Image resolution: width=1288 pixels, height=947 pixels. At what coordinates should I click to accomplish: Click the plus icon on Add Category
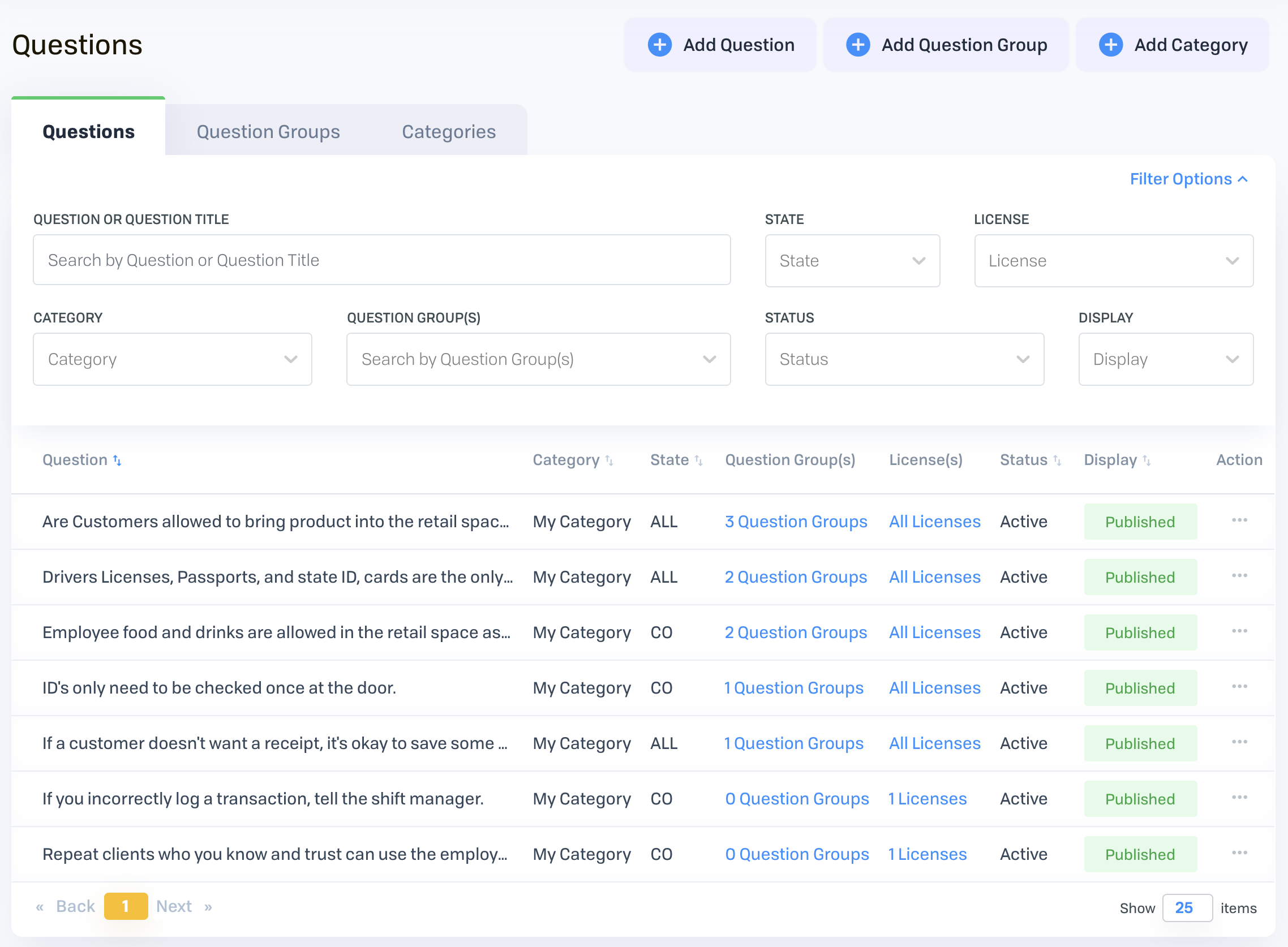pos(1111,45)
